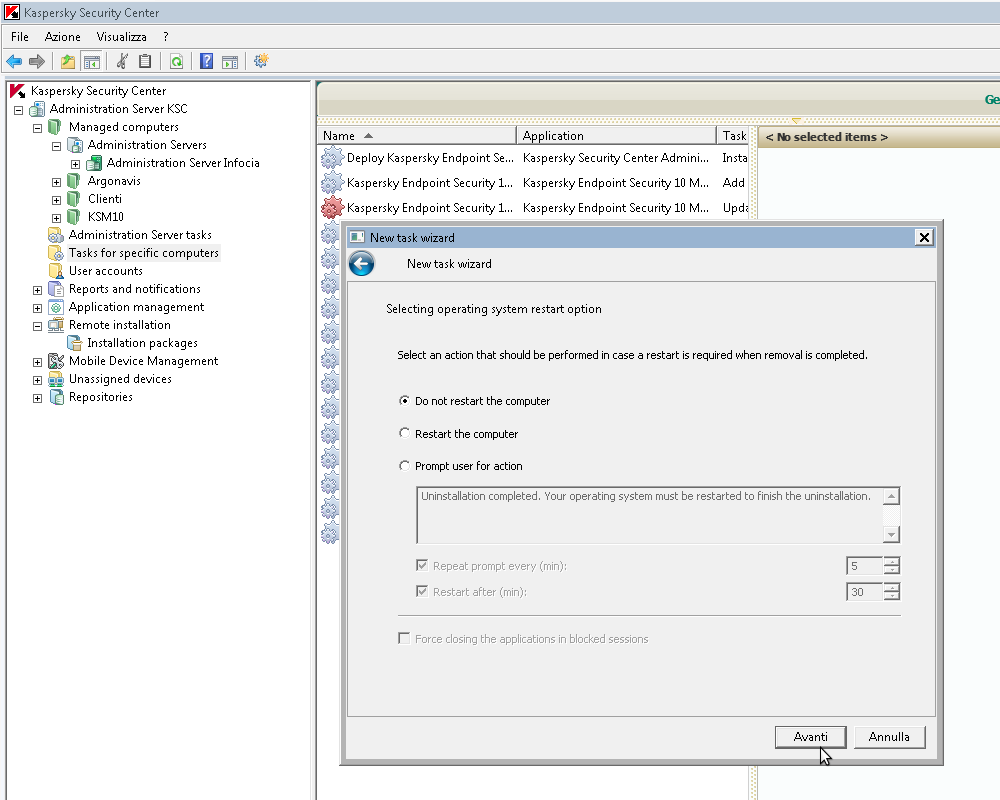
Task: Open the Azione menu
Action: click(x=62, y=37)
